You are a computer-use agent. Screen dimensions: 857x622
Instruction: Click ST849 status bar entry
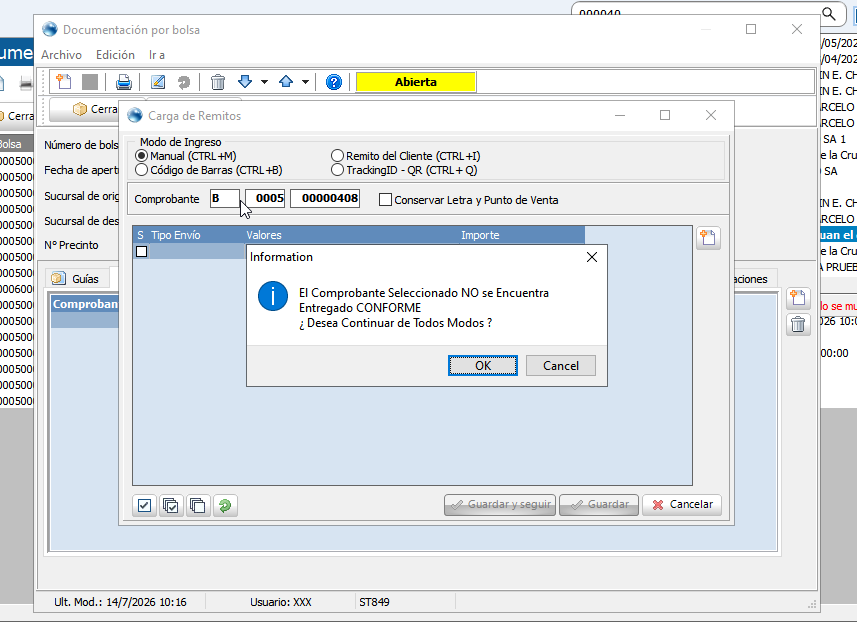374,602
